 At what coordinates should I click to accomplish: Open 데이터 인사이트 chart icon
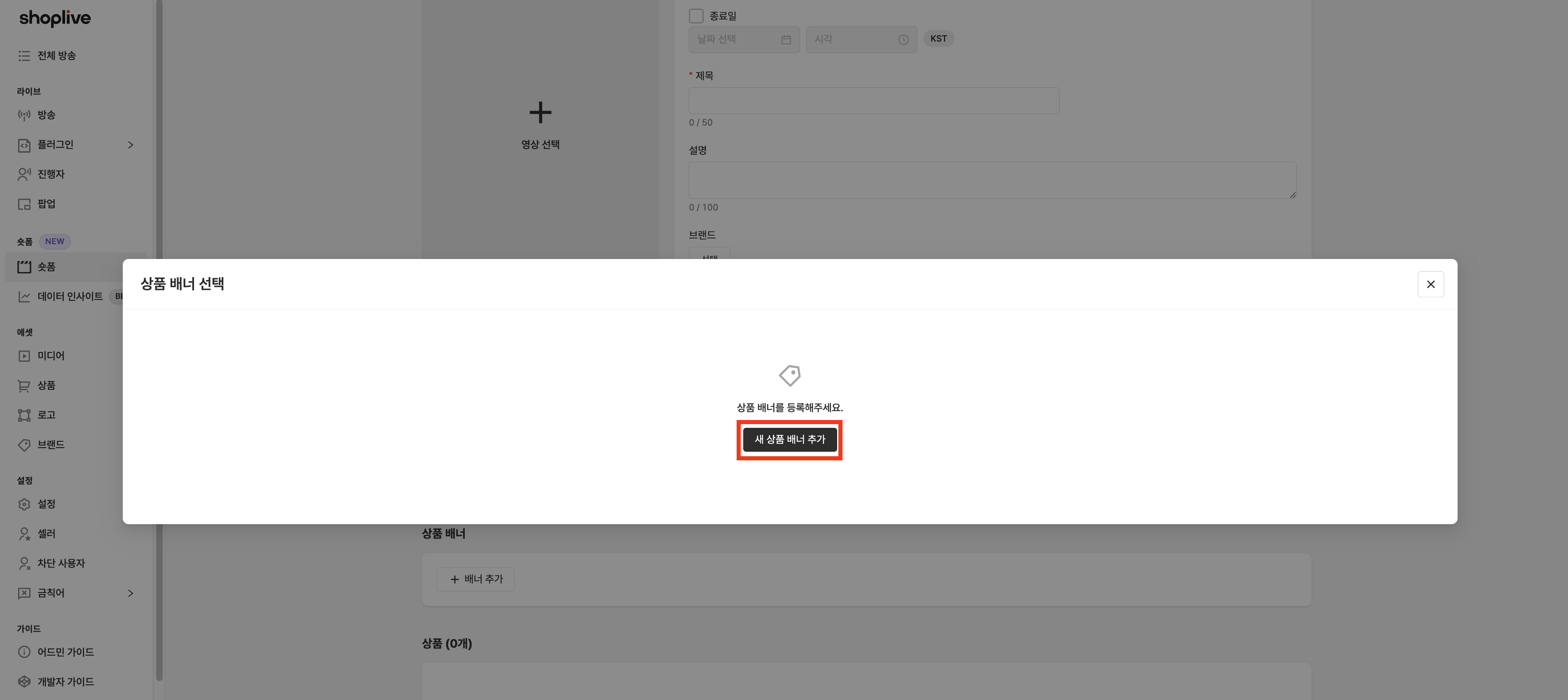24,297
